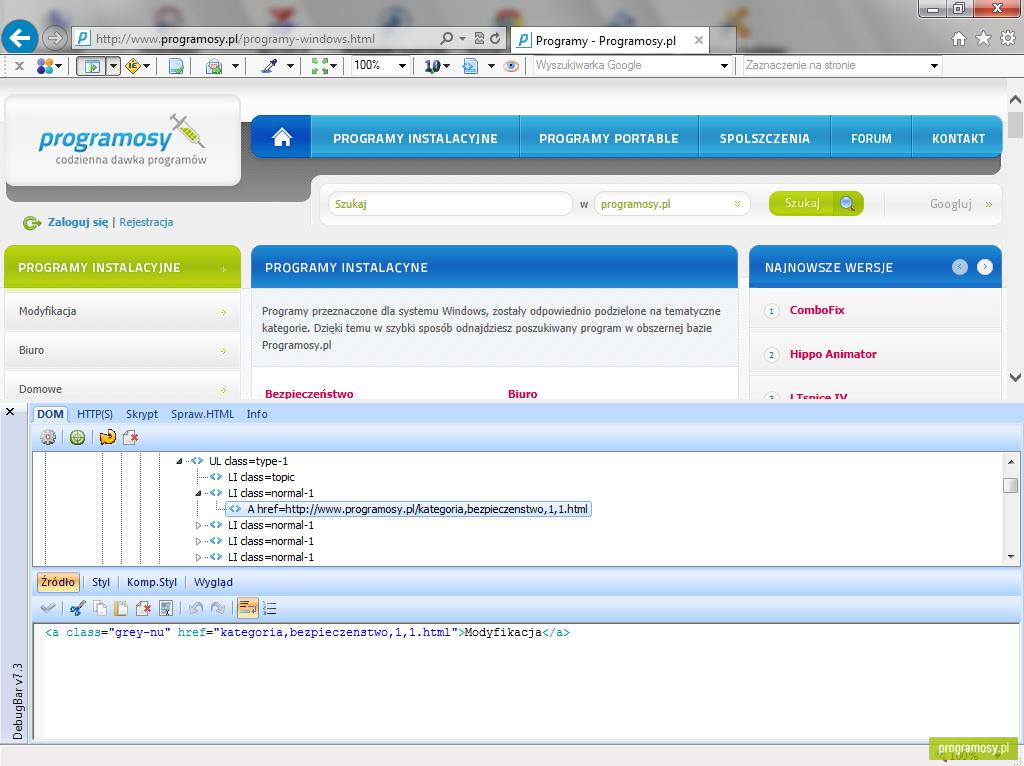Open the browser home page icon
Image resolution: width=1024 pixels, height=766 pixels.
point(959,39)
